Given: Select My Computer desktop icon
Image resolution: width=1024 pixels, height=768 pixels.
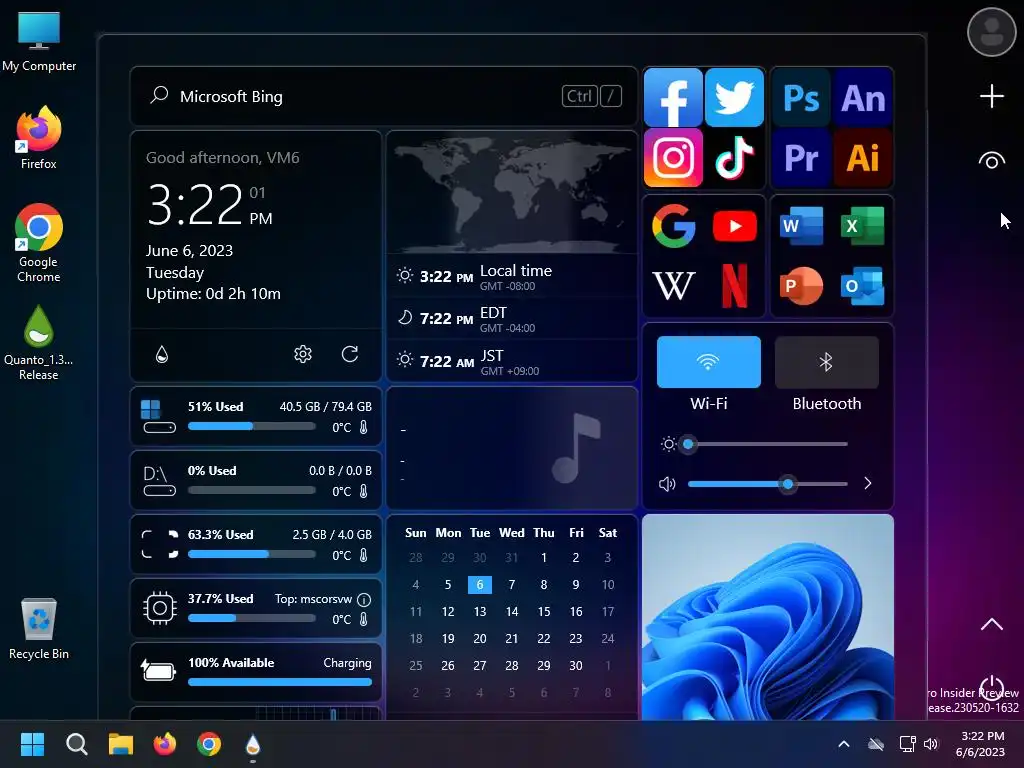Looking at the screenshot, I should [x=39, y=41].
